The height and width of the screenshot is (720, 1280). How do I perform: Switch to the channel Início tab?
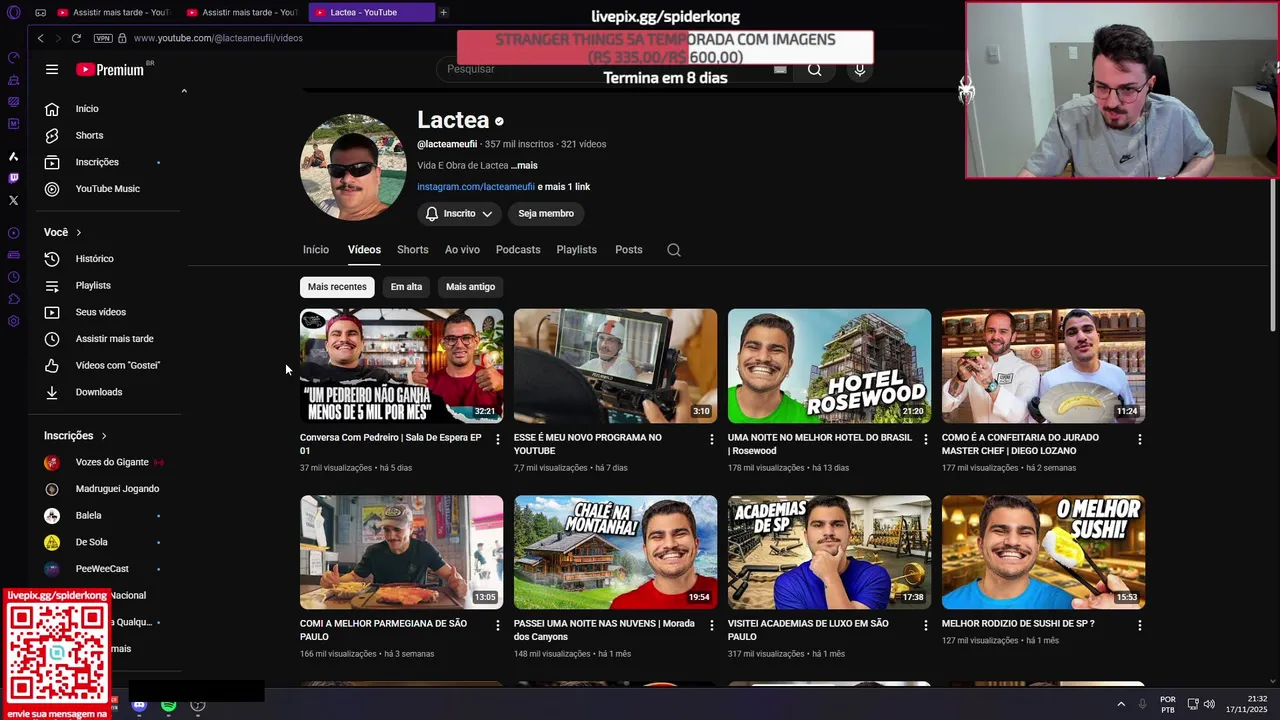[316, 250]
